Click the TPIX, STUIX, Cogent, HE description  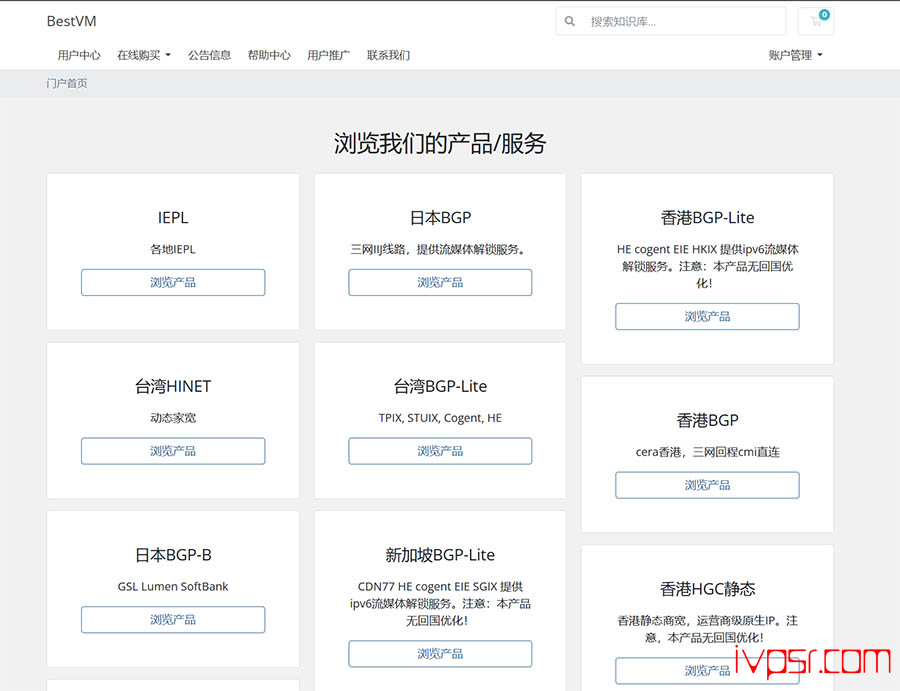(440, 418)
